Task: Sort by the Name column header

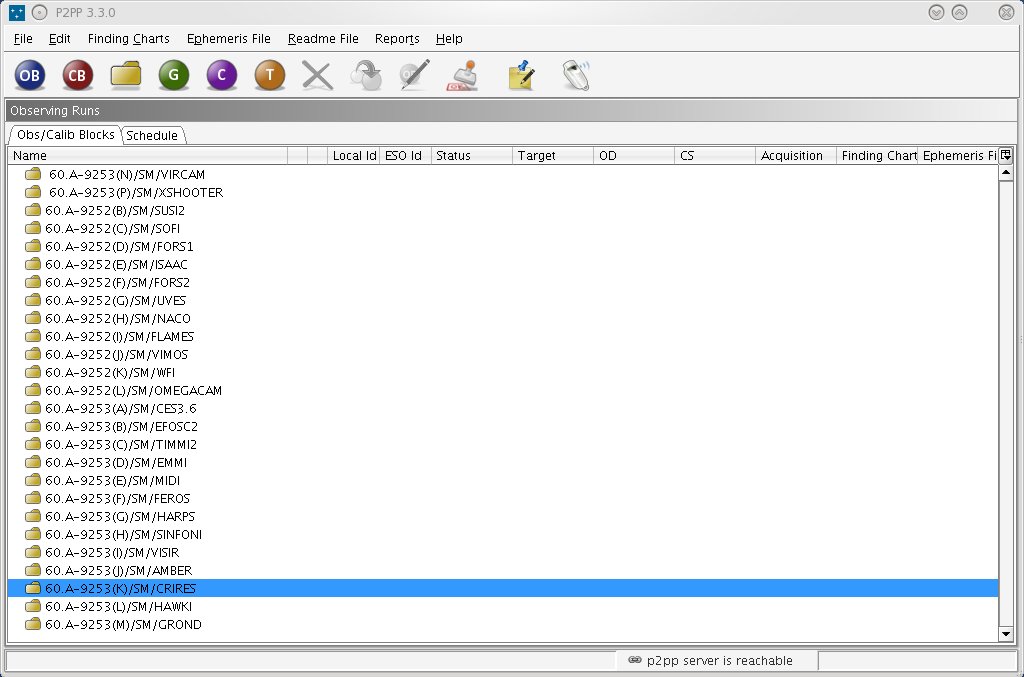Action: tap(148, 155)
